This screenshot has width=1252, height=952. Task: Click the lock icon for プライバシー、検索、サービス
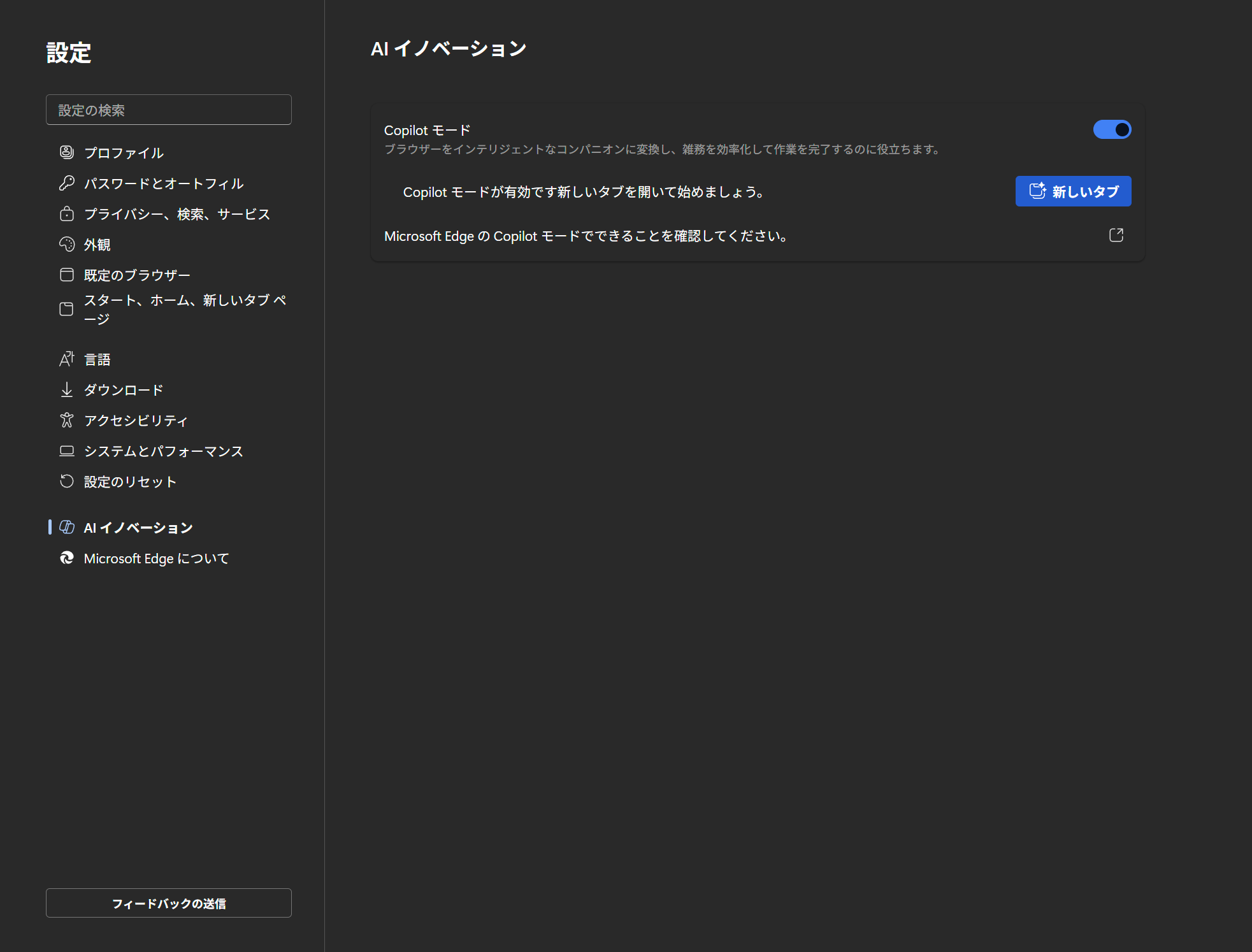click(x=66, y=213)
